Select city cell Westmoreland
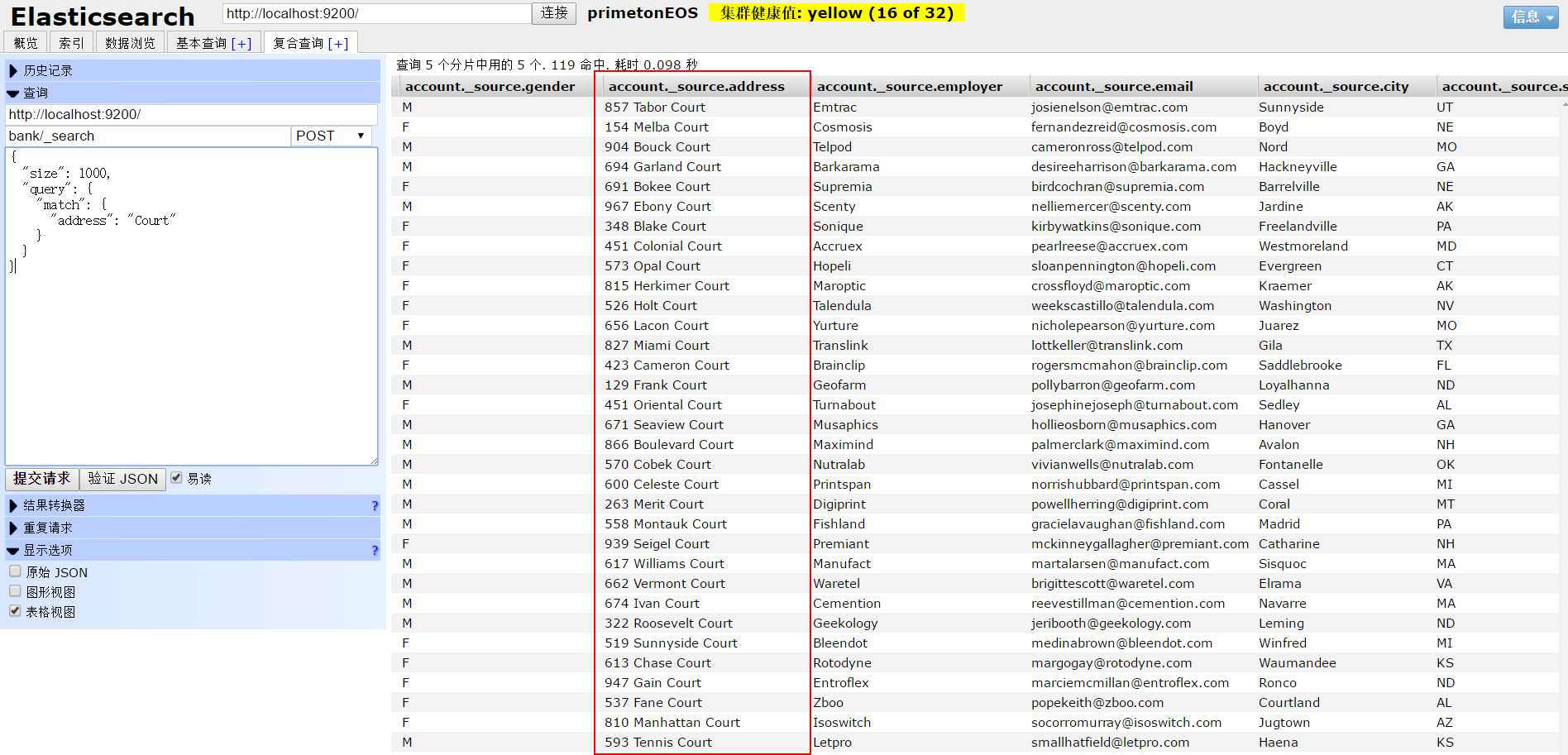This screenshot has width=1568, height=755. point(1303,246)
